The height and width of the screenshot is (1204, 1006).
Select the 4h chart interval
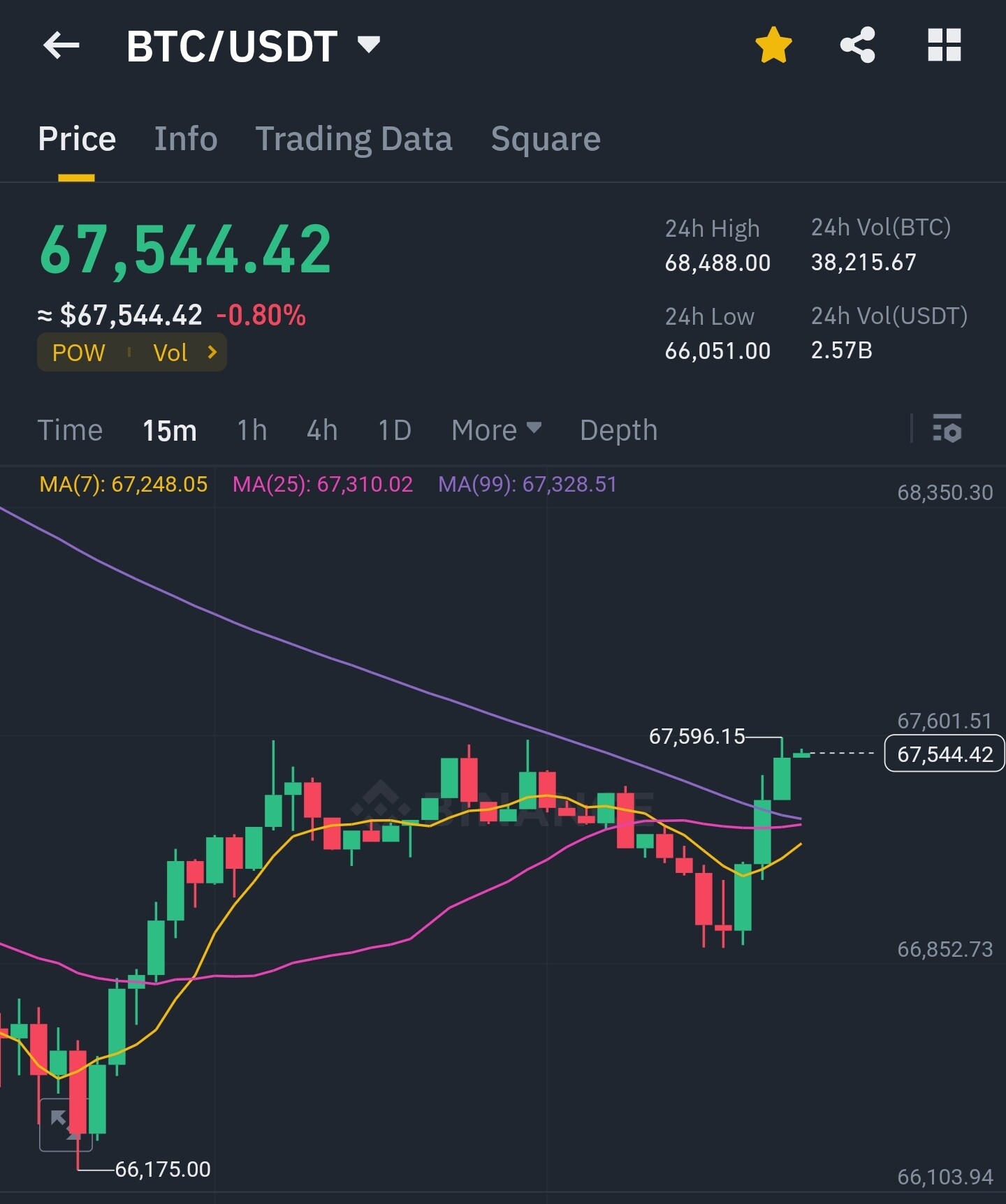click(322, 430)
